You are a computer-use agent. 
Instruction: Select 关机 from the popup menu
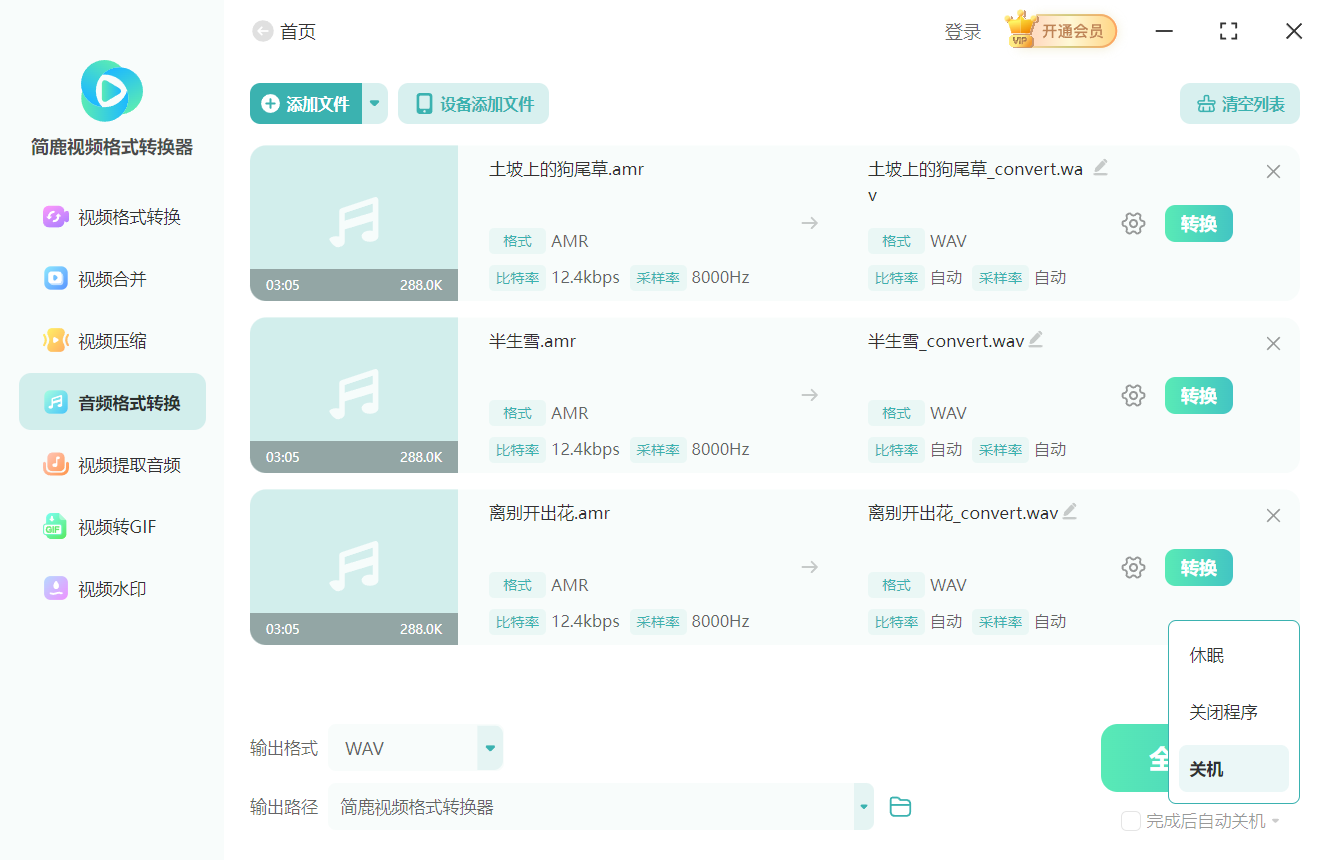(x=1234, y=769)
